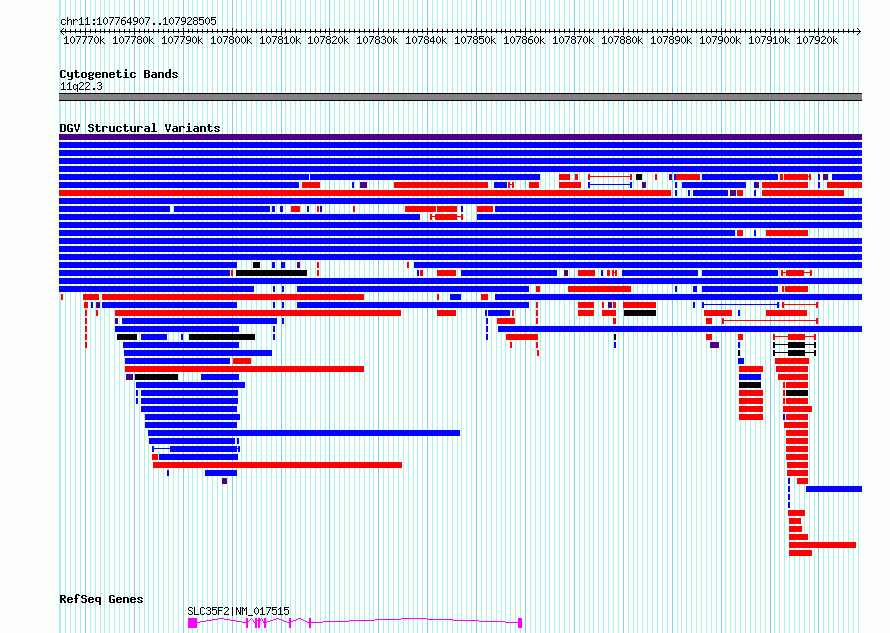Screen dimensions: 890x633
Task: Select the topmost purple structural variant bar
Action: click(x=460, y=137)
